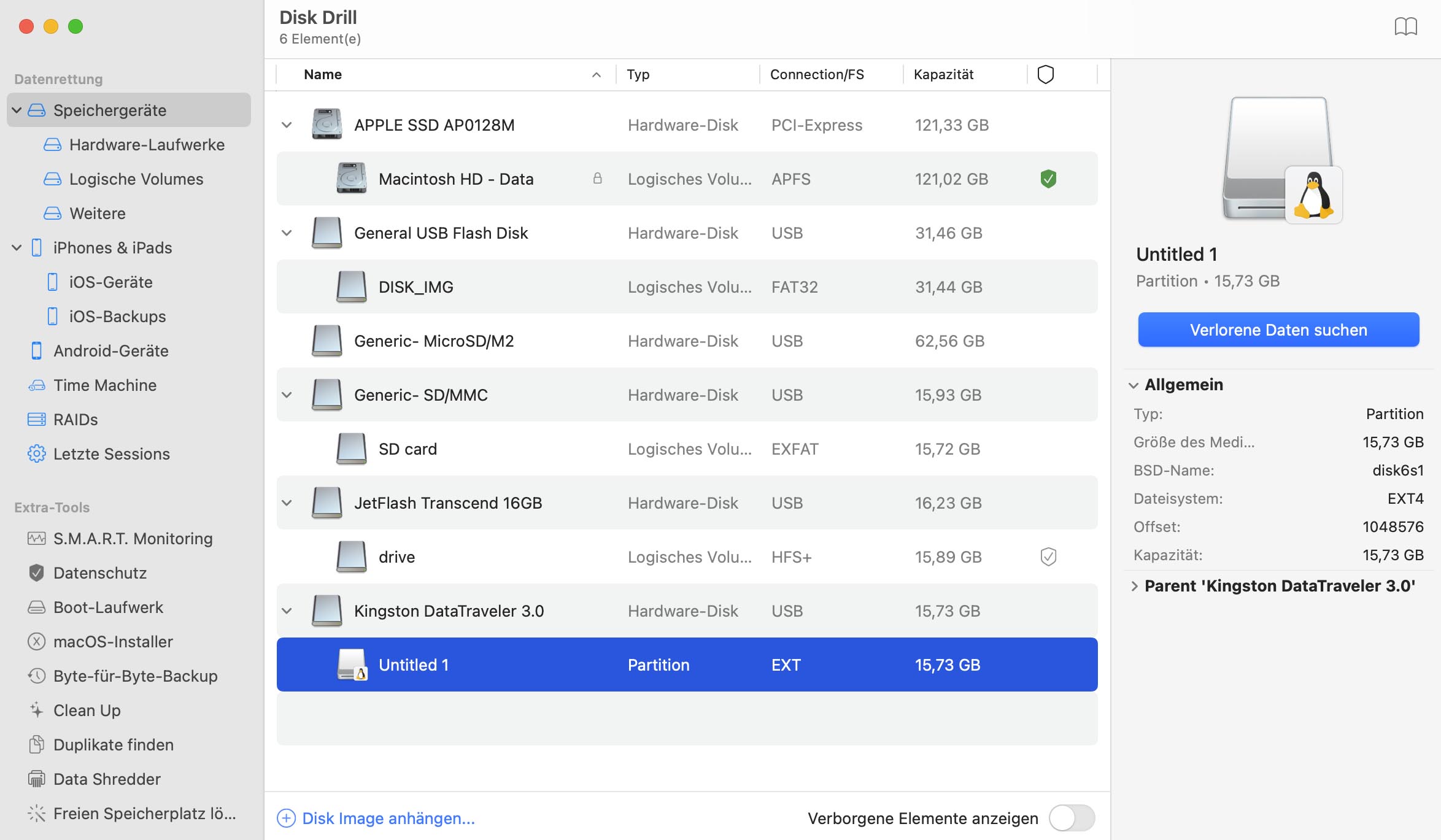Image resolution: width=1441 pixels, height=840 pixels.
Task: Collapse Allgemein details section
Action: point(1134,385)
